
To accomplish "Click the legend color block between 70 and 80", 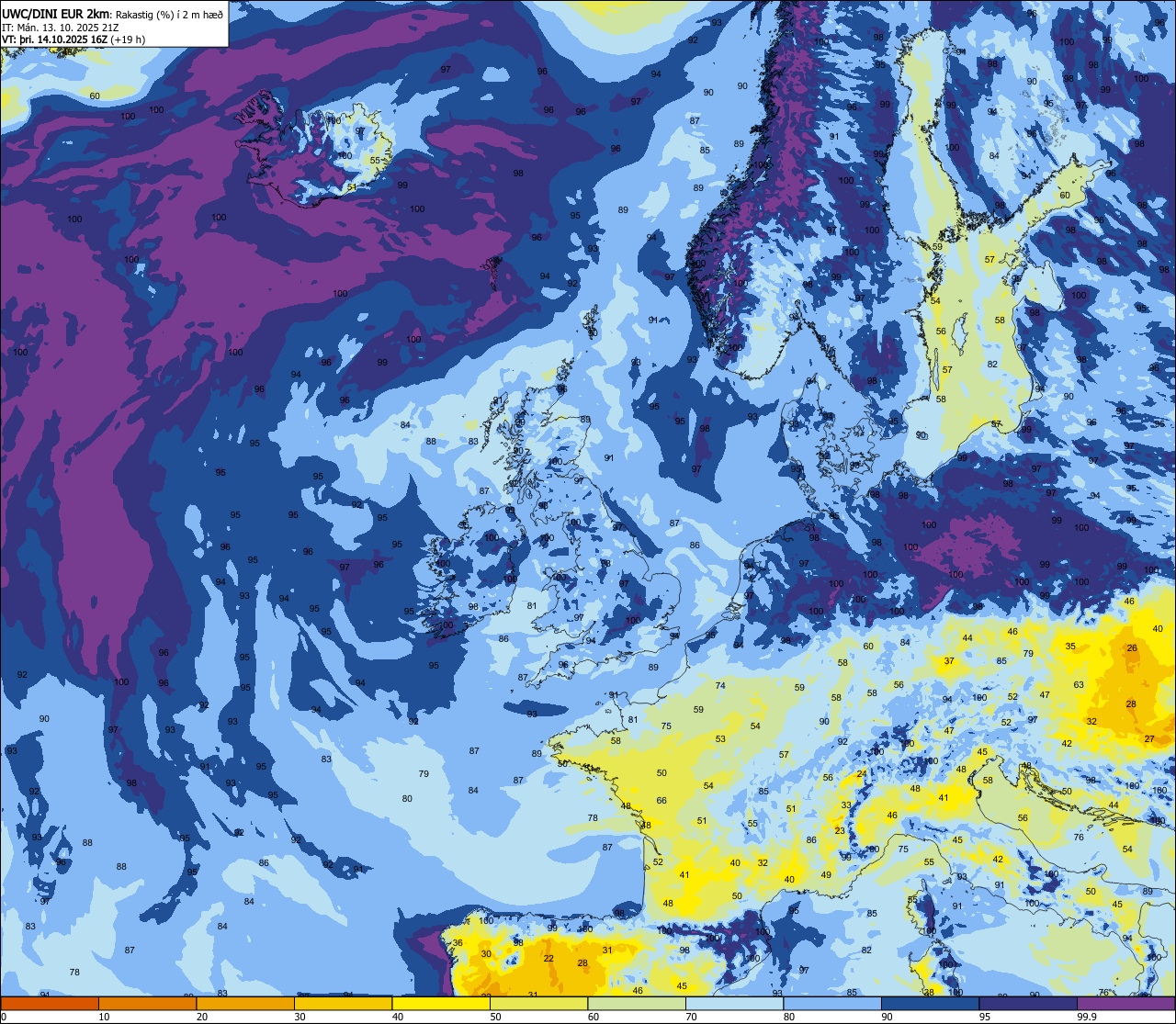I will [734, 1004].
